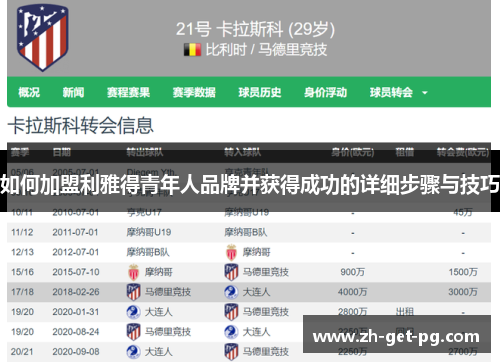Click team name 摩纳哥 in the 2012-07-01 row
Viewport: 500px width, 362px height.
pyautogui.click(x=256, y=252)
